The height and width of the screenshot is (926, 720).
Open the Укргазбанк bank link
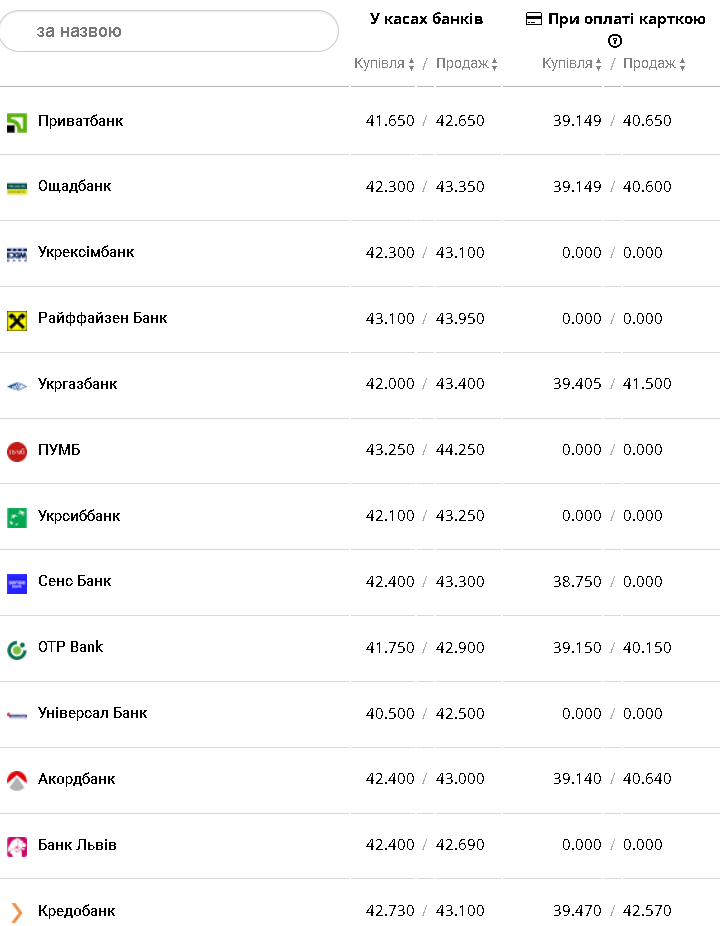pyautogui.click(x=77, y=384)
